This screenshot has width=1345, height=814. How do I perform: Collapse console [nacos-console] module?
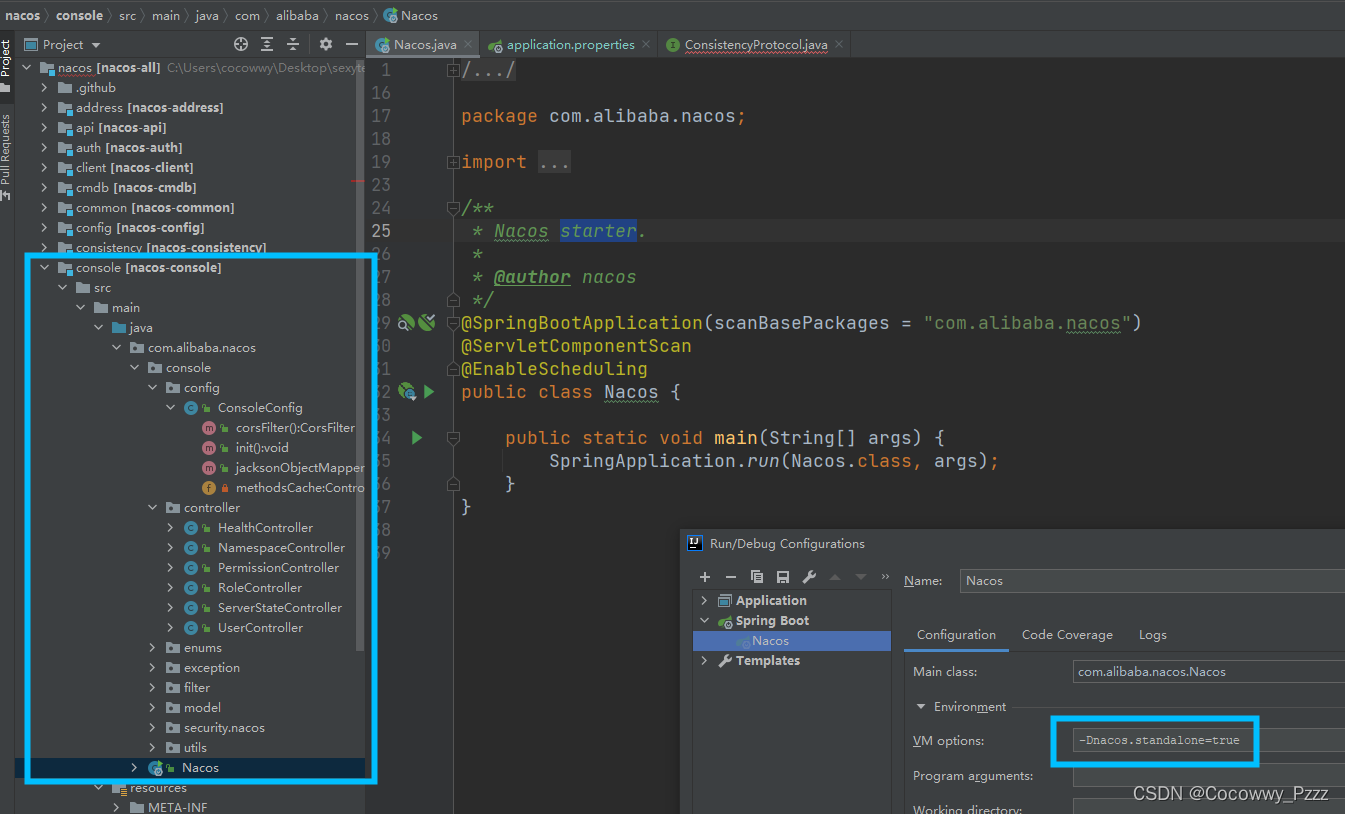[44, 268]
